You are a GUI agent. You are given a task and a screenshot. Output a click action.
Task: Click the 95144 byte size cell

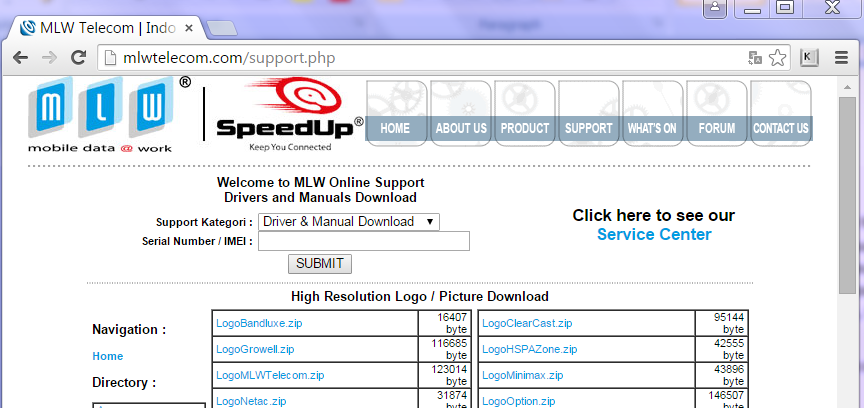tap(722, 323)
